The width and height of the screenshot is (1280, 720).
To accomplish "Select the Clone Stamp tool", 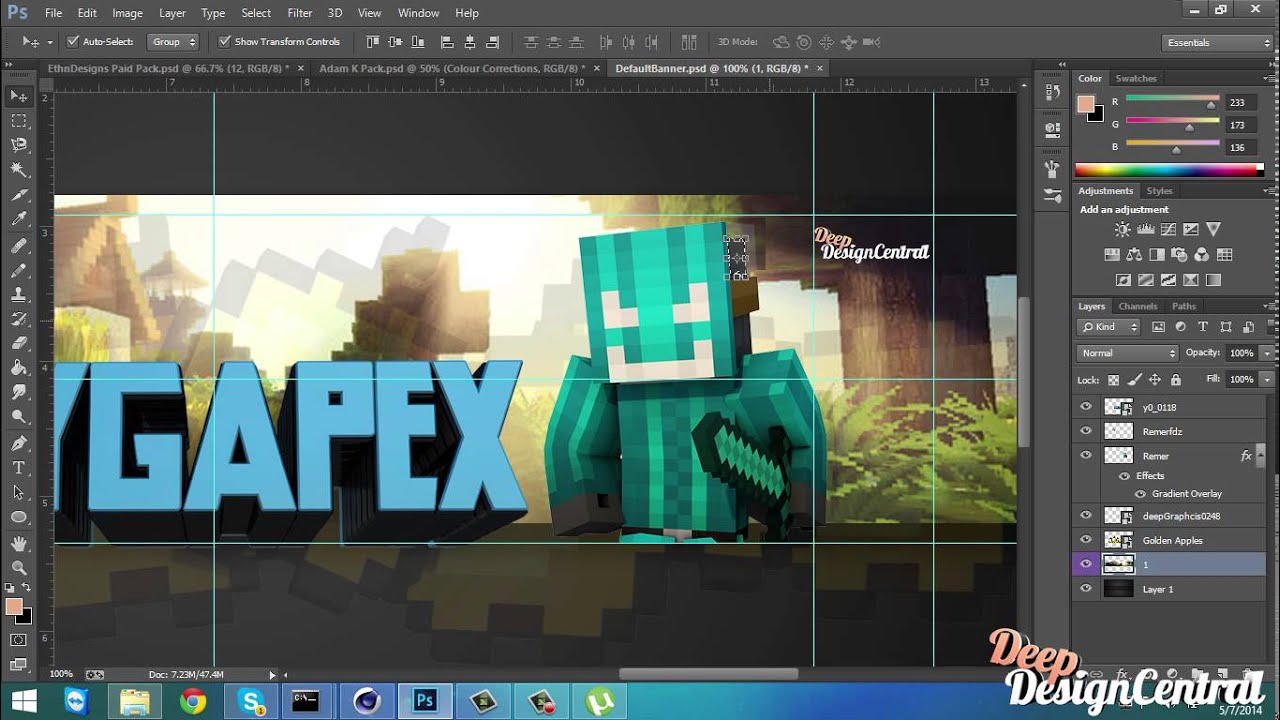I will tap(18, 295).
